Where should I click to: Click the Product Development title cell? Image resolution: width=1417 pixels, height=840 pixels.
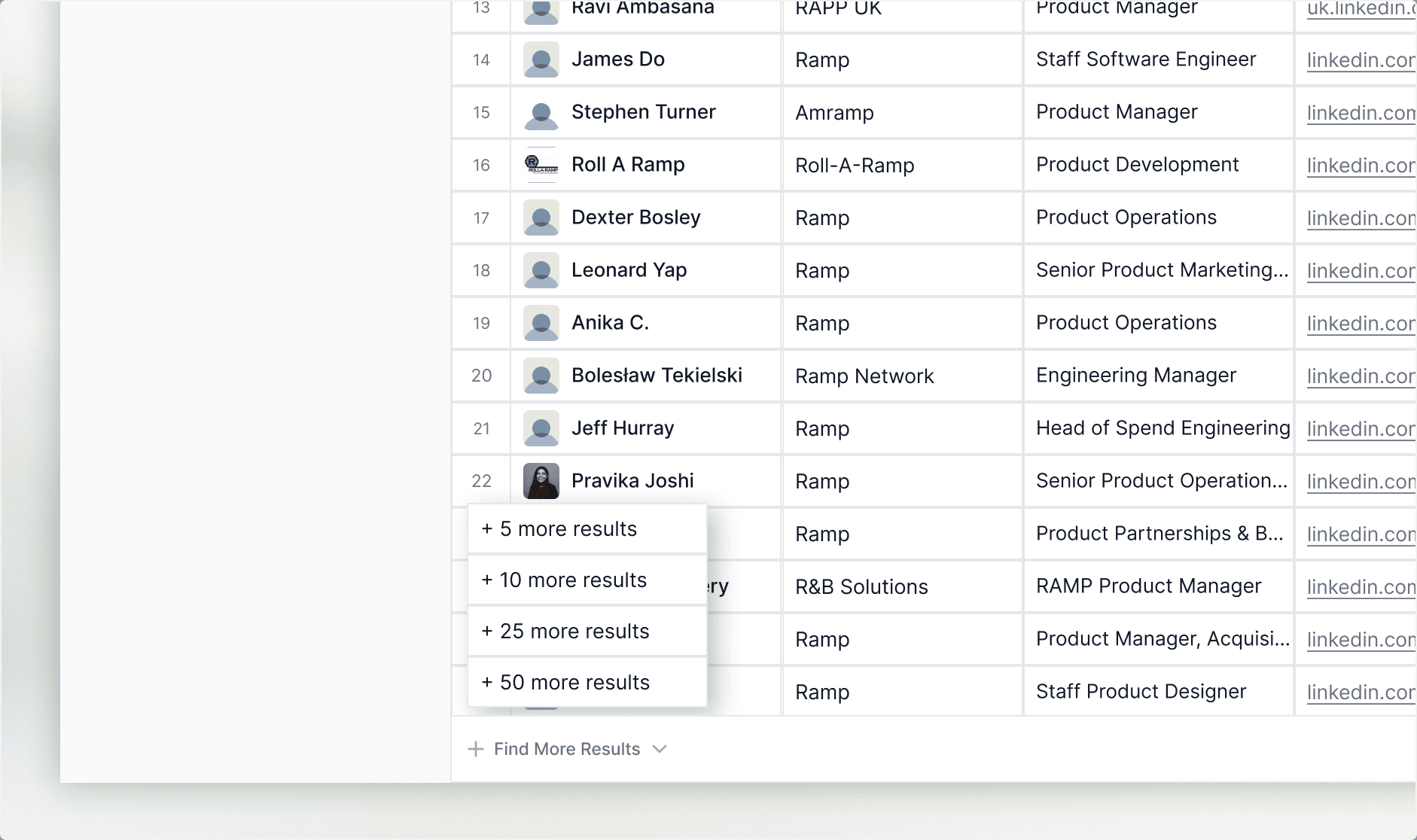(x=1159, y=165)
